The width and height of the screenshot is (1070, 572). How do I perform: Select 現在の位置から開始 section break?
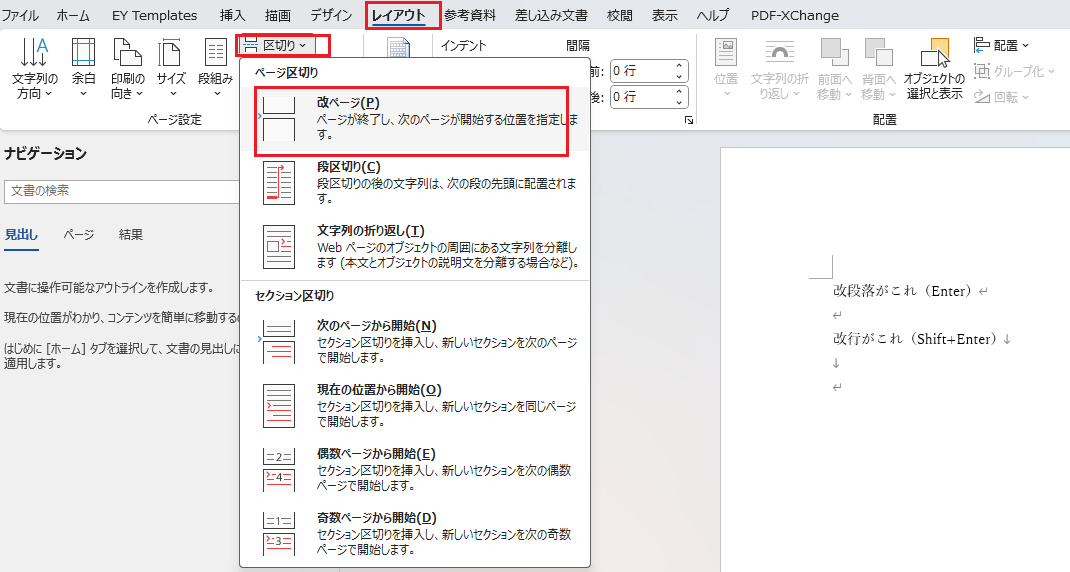click(x=412, y=405)
